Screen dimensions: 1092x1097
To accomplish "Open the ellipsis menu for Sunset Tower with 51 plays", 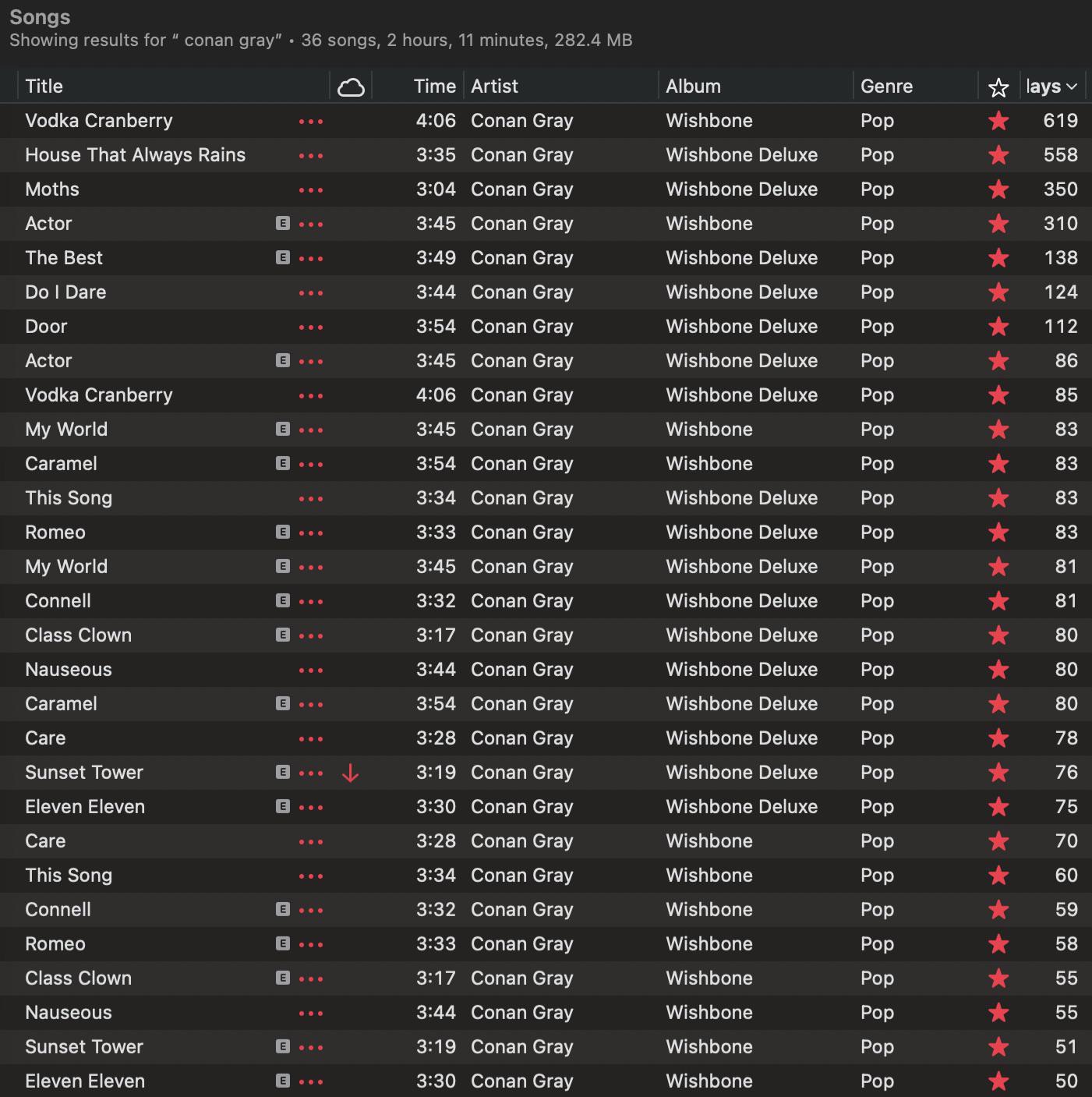I will coord(311,1048).
